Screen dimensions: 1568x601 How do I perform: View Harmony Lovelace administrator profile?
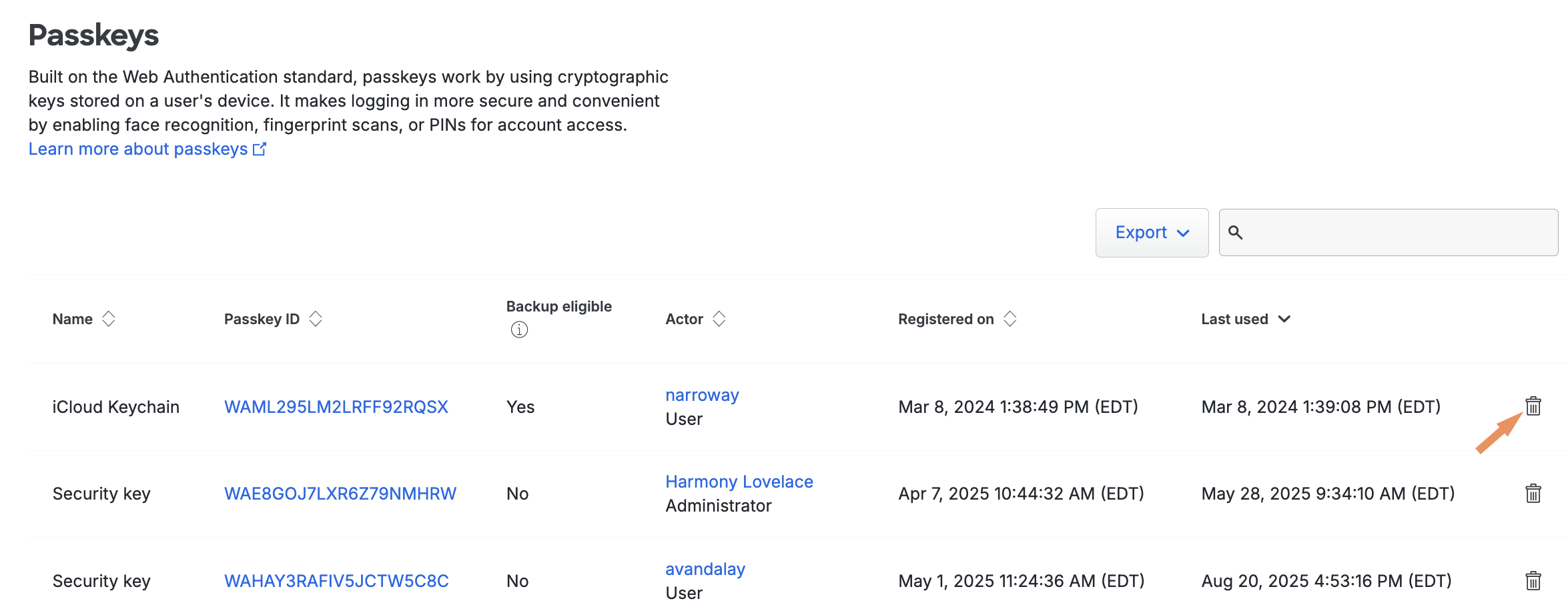pos(739,482)
